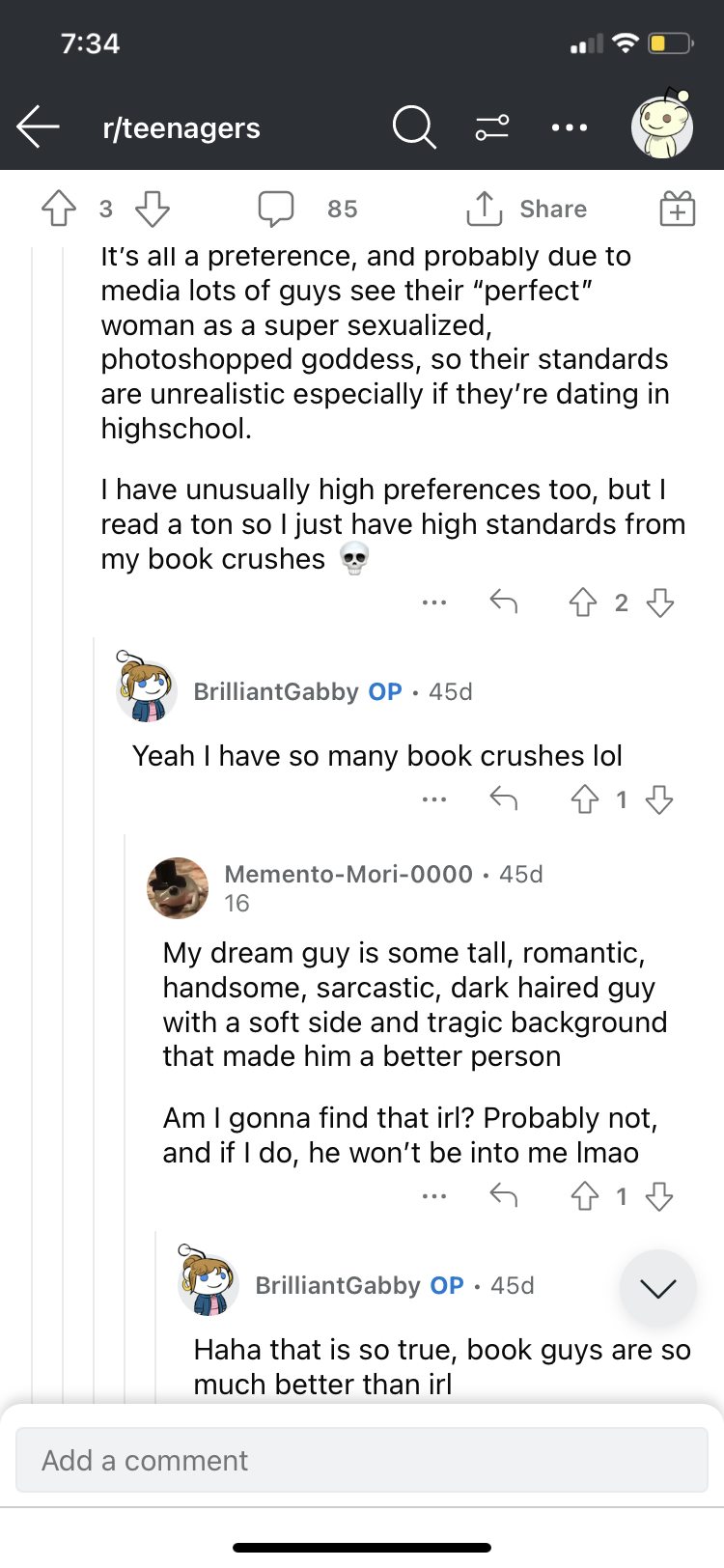This screenshot has height=1568, width=724.
Task: Open the three-dot overflow menu in header
Action: pos(570,127)
